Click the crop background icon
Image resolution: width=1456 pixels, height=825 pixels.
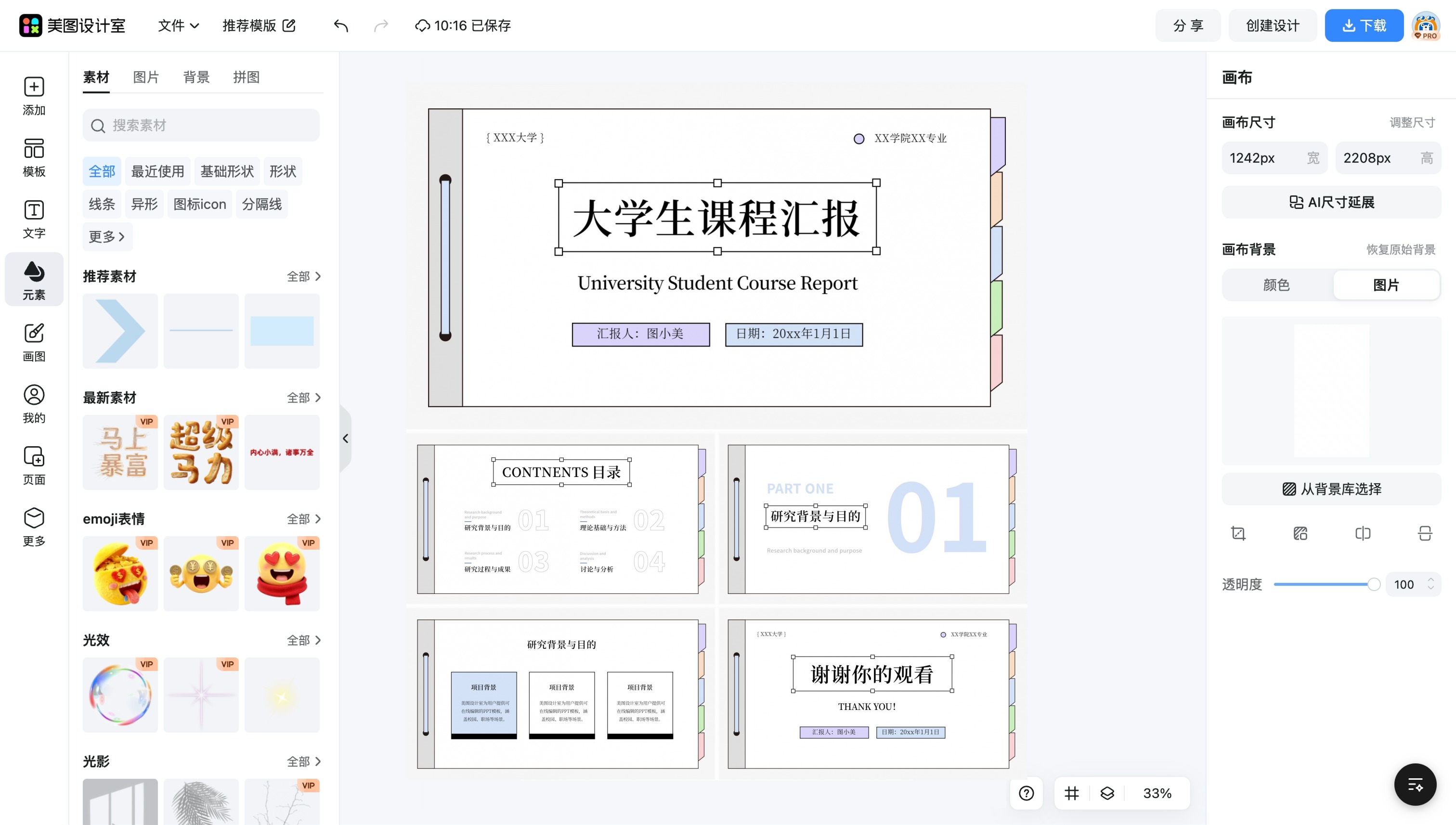point(1238,533)
